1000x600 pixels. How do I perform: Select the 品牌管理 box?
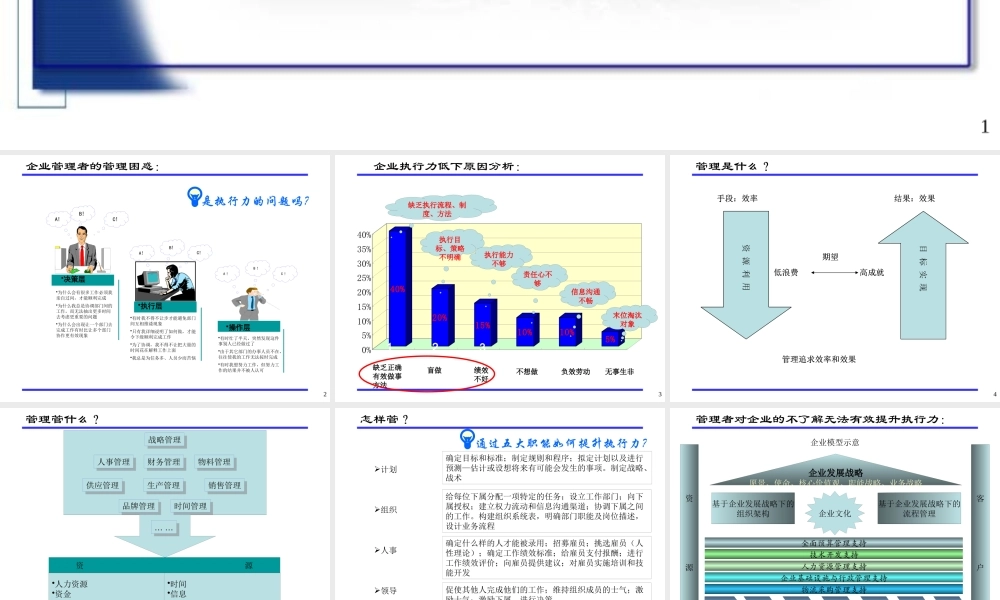(139, 506)
